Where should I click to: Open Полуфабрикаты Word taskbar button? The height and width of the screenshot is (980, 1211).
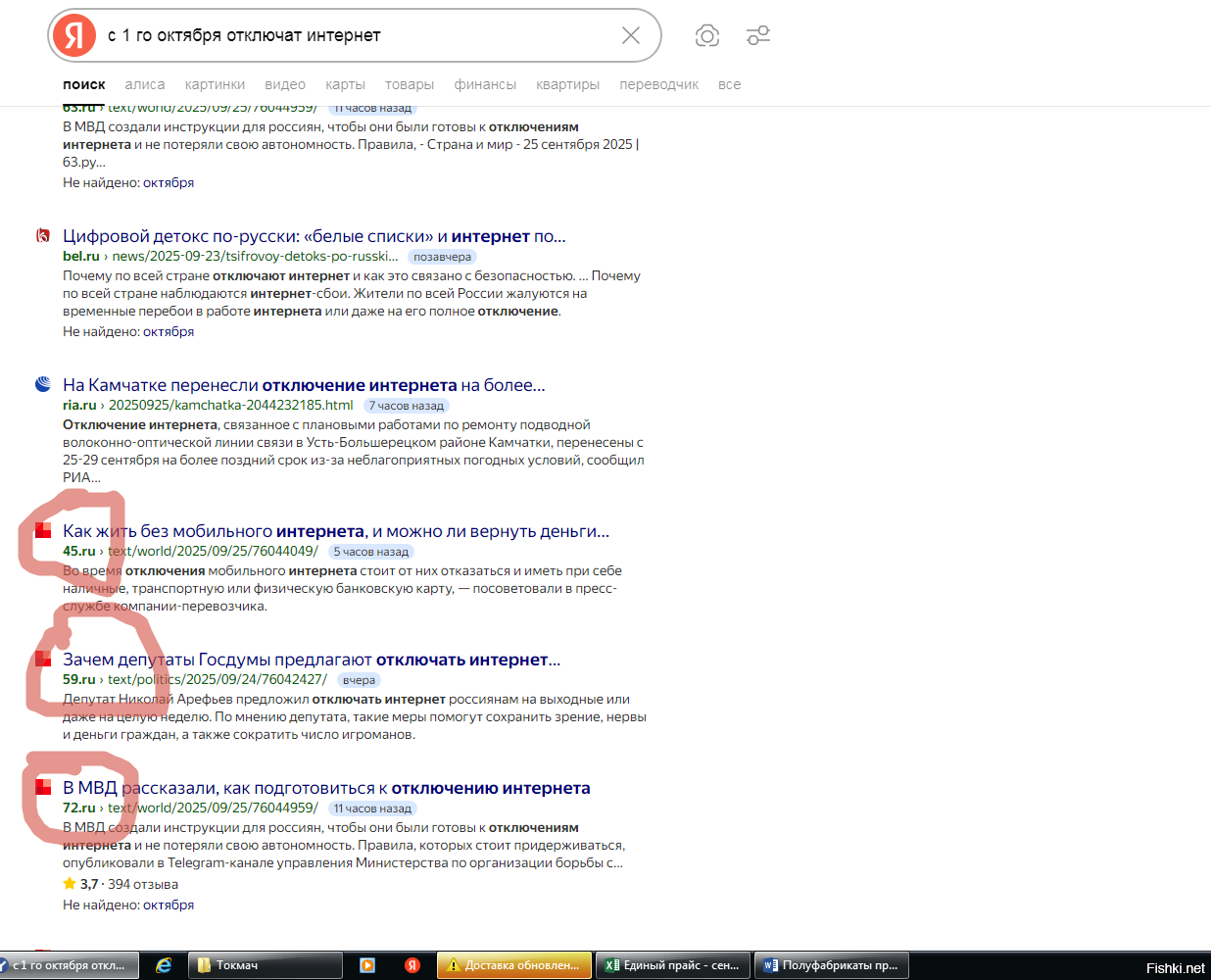[833, 965]
